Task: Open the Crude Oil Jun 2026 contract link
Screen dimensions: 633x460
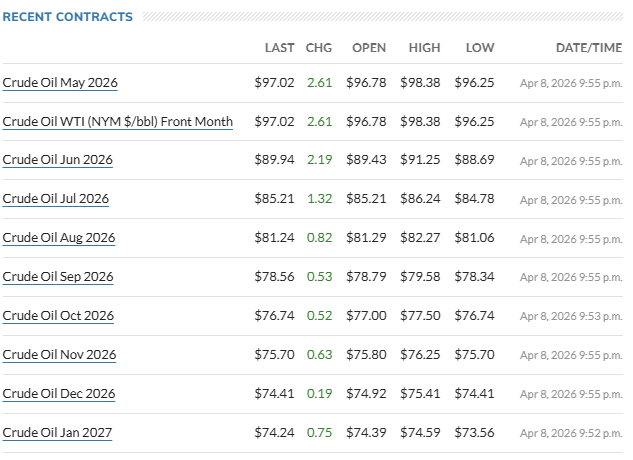Action: coord(58,160)
